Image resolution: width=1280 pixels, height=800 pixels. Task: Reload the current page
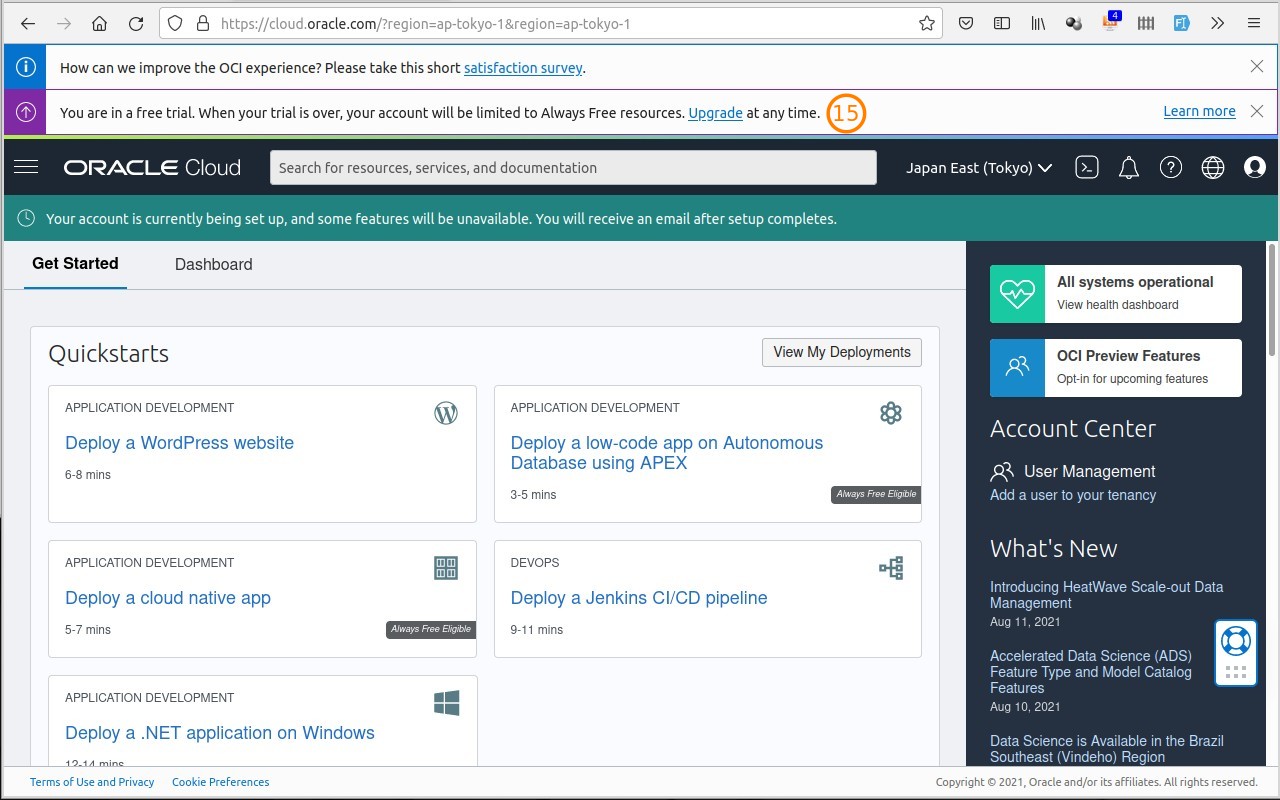(136, 23)
